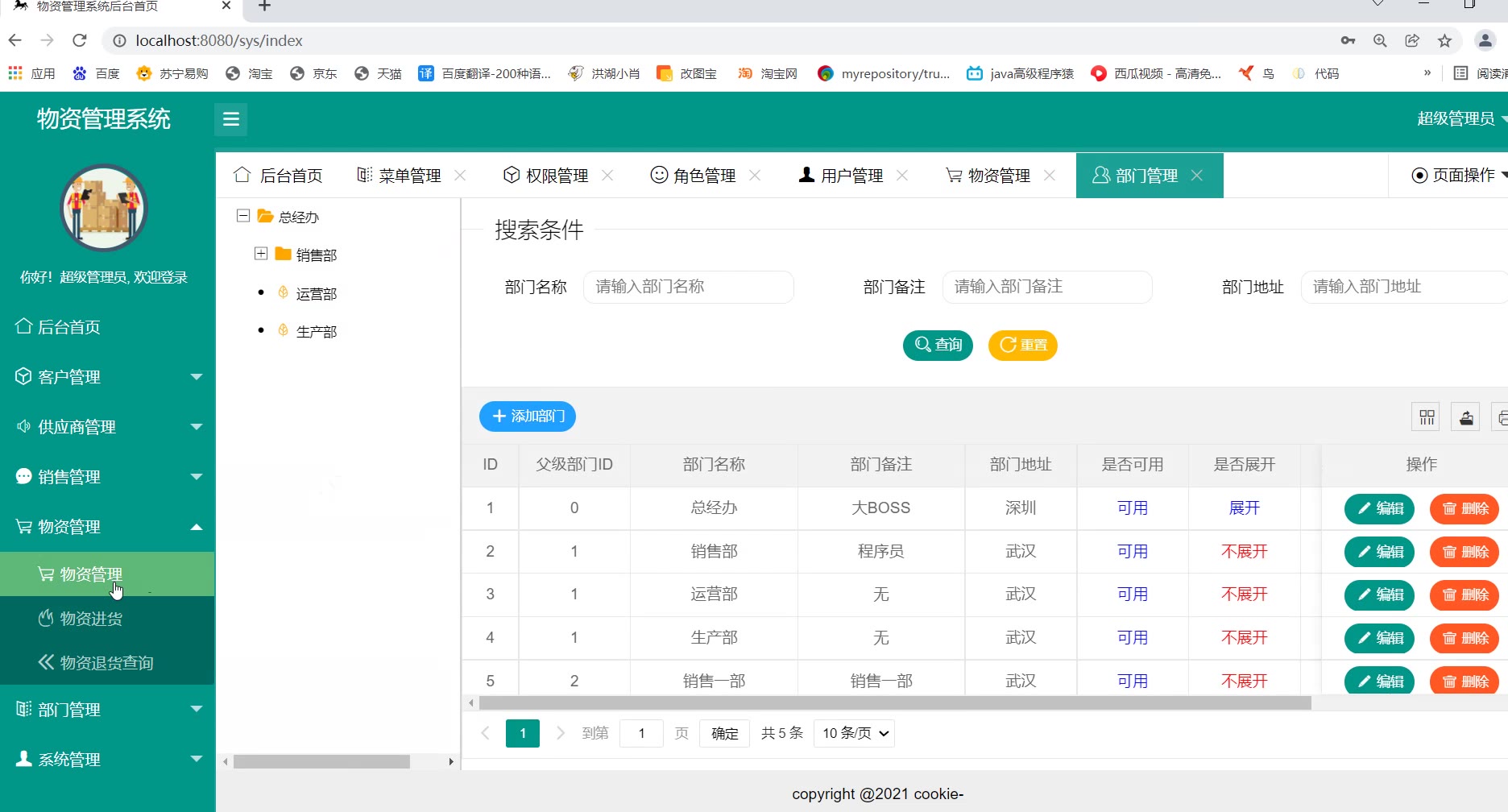Focus the 部门名称 input field

[x=688, y=287]
